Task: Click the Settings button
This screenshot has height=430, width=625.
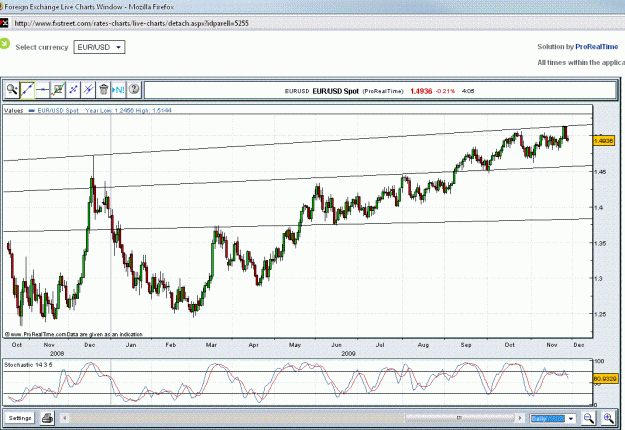Action: pyautogui.click(x=20, y=418)
